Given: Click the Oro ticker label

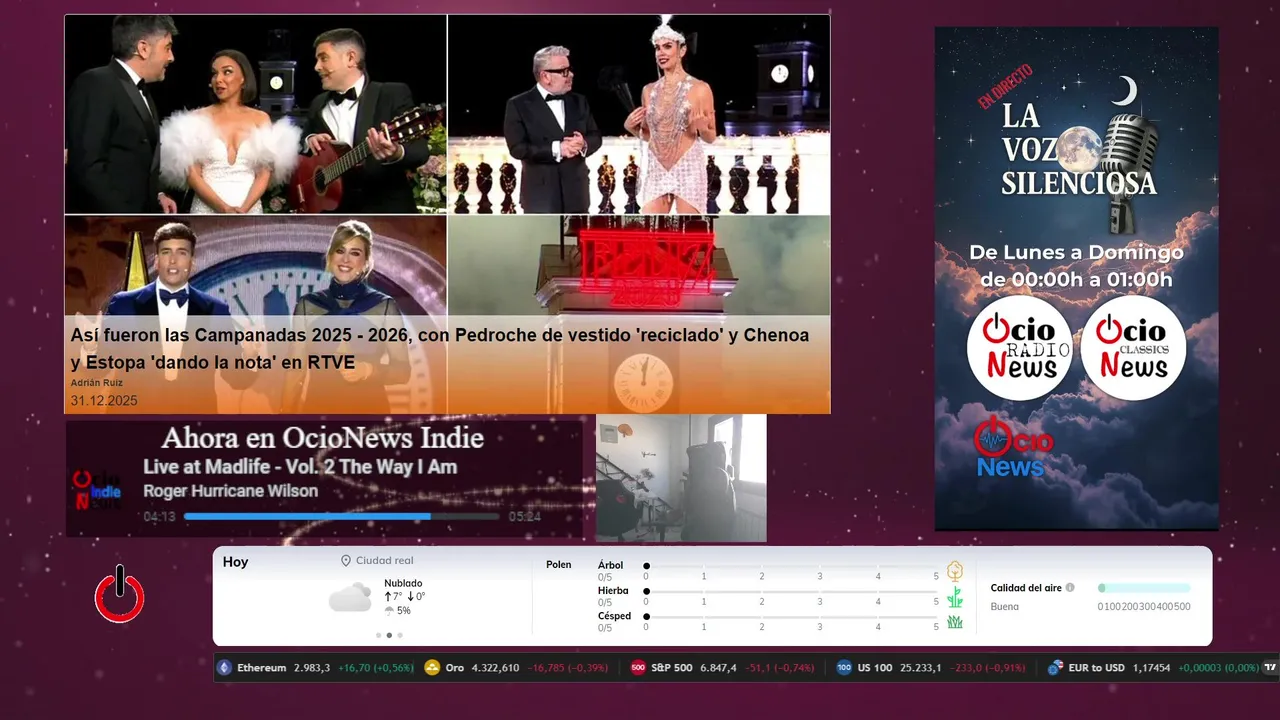Looking at the screenshot, I should pos(455,668).
